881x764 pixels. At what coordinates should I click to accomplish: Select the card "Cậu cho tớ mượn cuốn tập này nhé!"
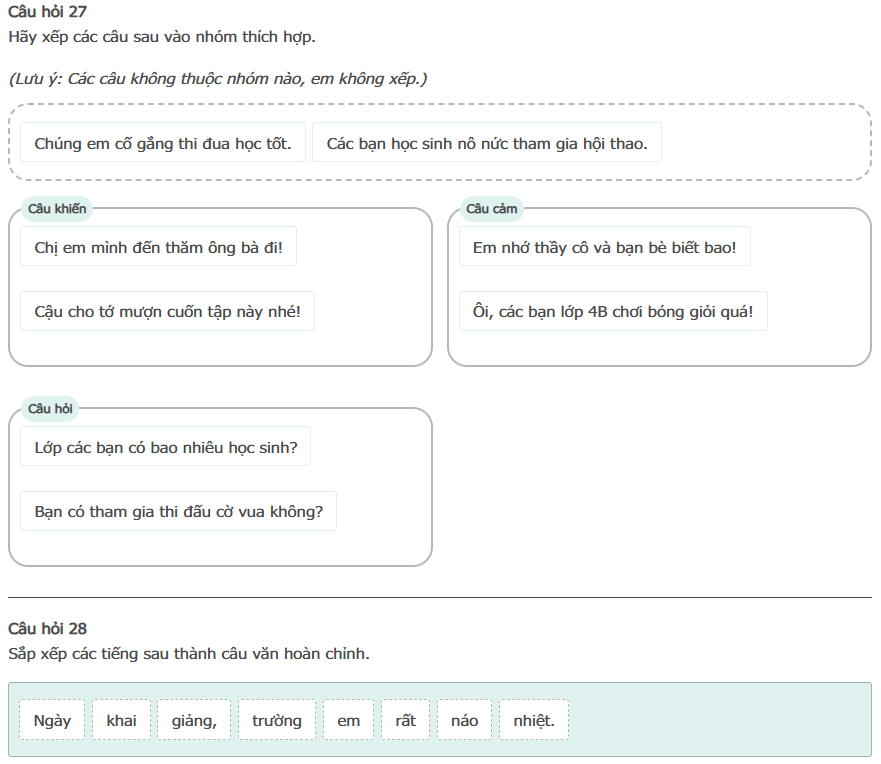[x=167, y=312]
